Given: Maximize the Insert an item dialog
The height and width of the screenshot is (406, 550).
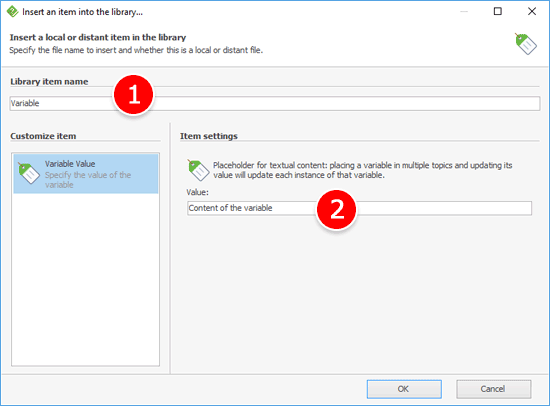Looking at the screenshot, I should tap(497, 11).
